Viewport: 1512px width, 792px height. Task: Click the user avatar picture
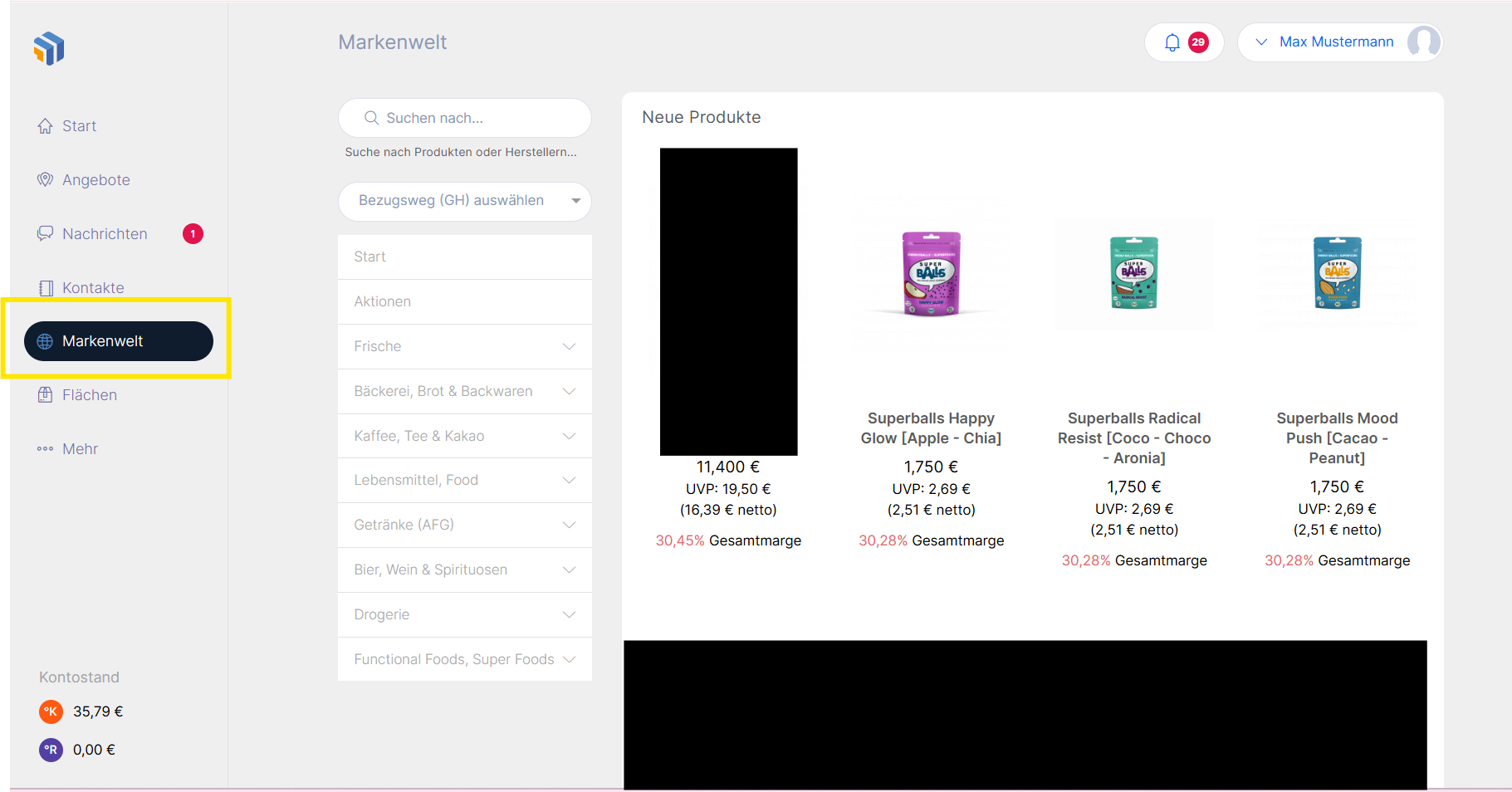[1423, 42]
